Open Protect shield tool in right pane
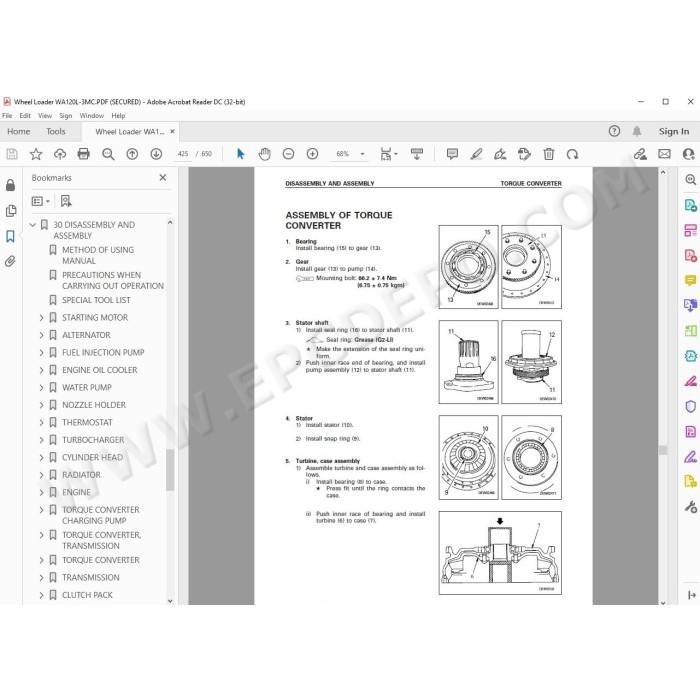Viewport: 700px width, 700px height. pos(690,406)
